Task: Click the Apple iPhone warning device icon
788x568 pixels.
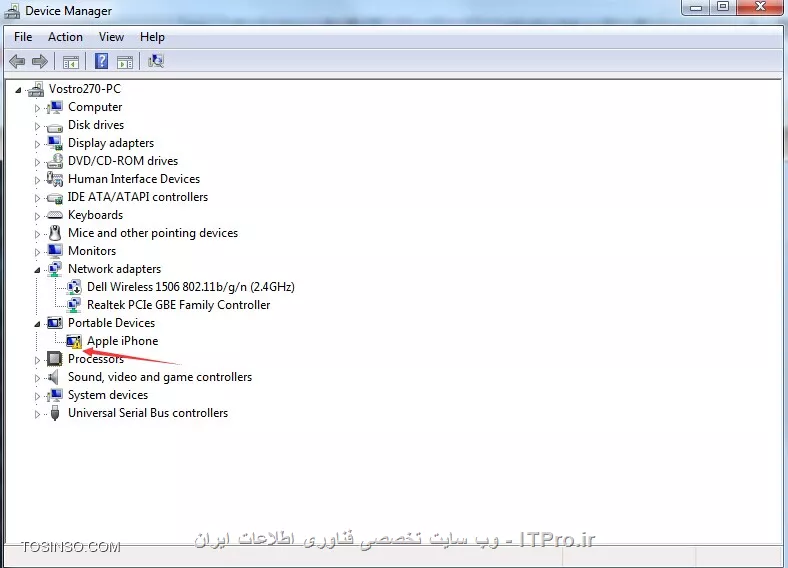Action: tap(74, 341)
